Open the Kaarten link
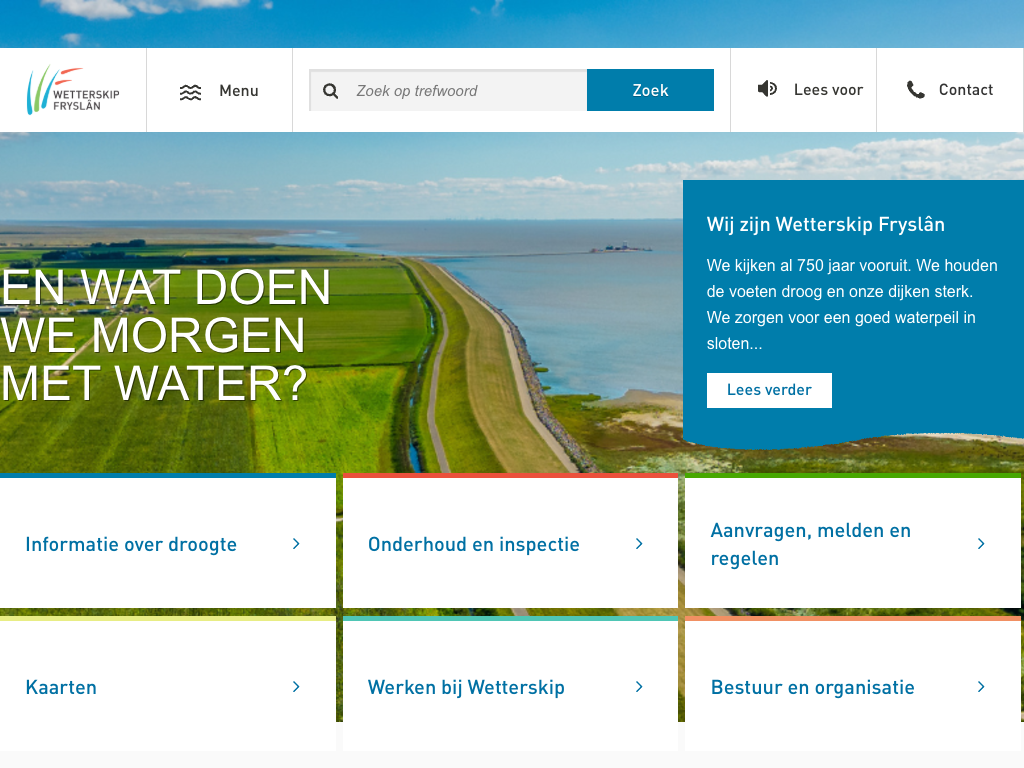The height and width of the screenshot is (768, 1024). pyautogui.click(x=61, y=688)
